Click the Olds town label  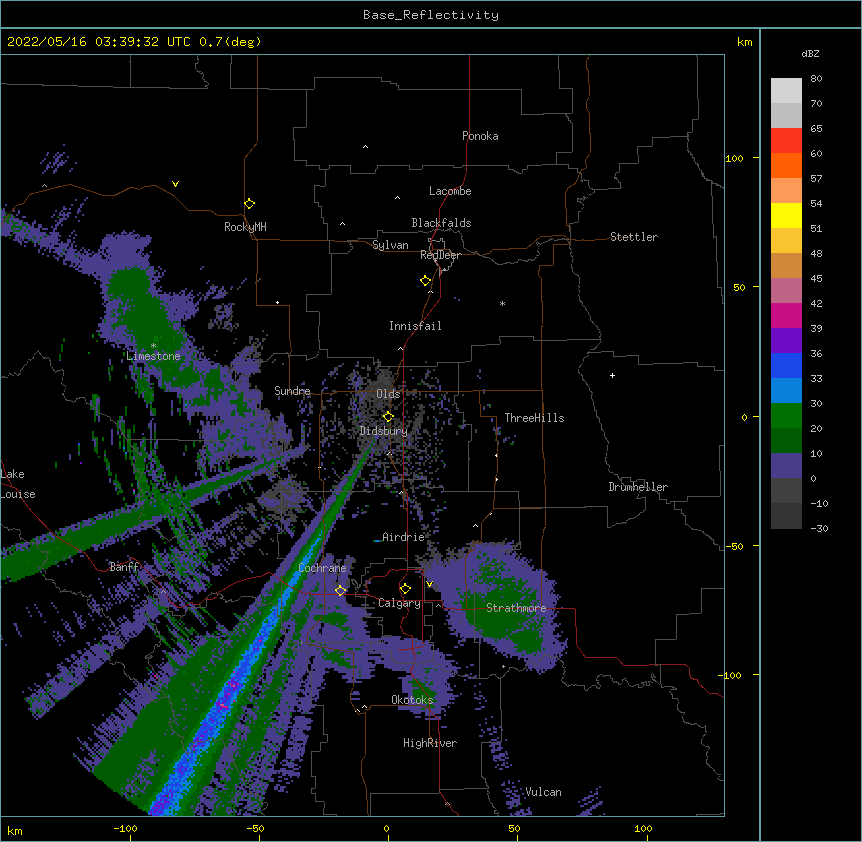388,394
